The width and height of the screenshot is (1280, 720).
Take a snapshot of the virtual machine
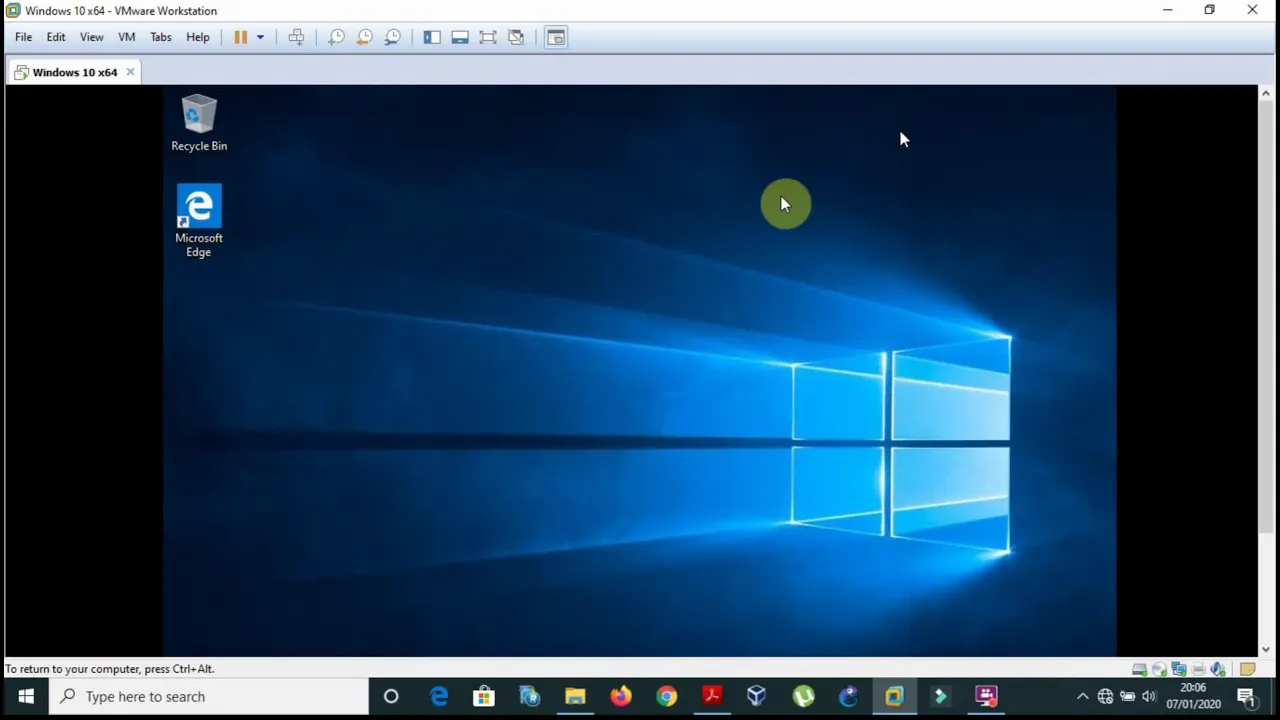tap(337, 37)
